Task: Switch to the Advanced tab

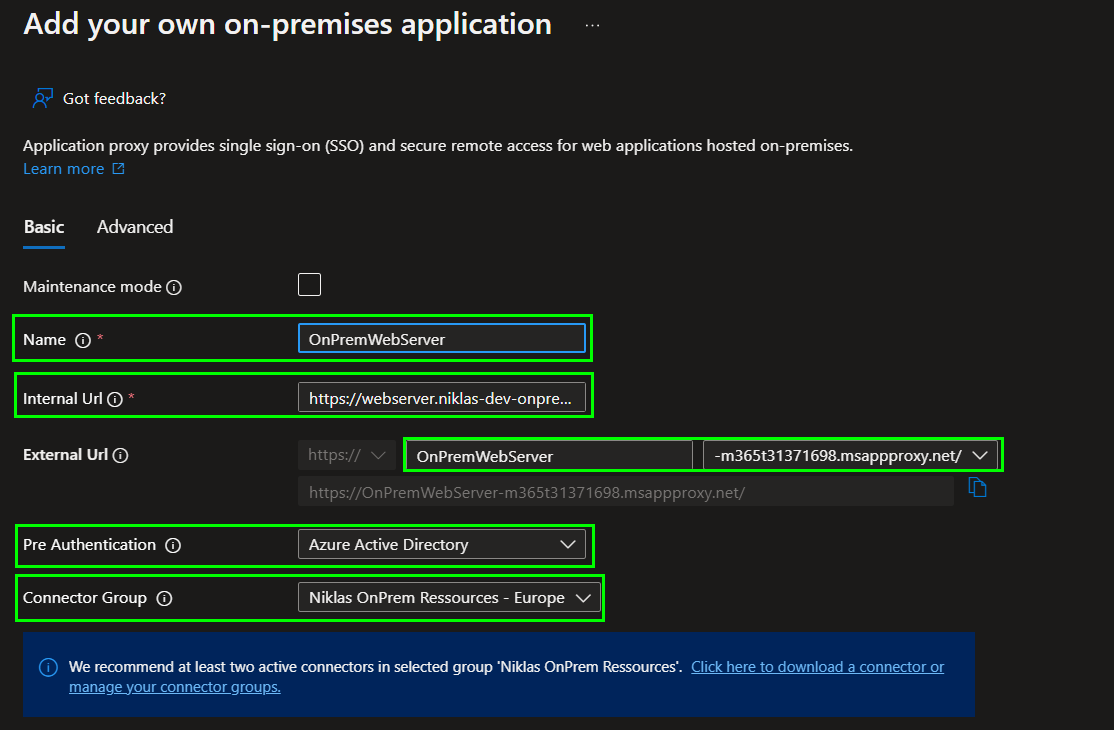Action: 135,227
